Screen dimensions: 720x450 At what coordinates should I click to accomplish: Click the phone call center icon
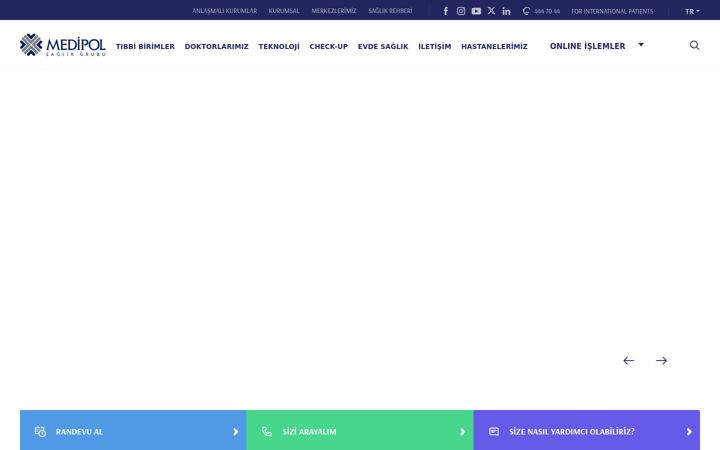click(x=526, y=11)
